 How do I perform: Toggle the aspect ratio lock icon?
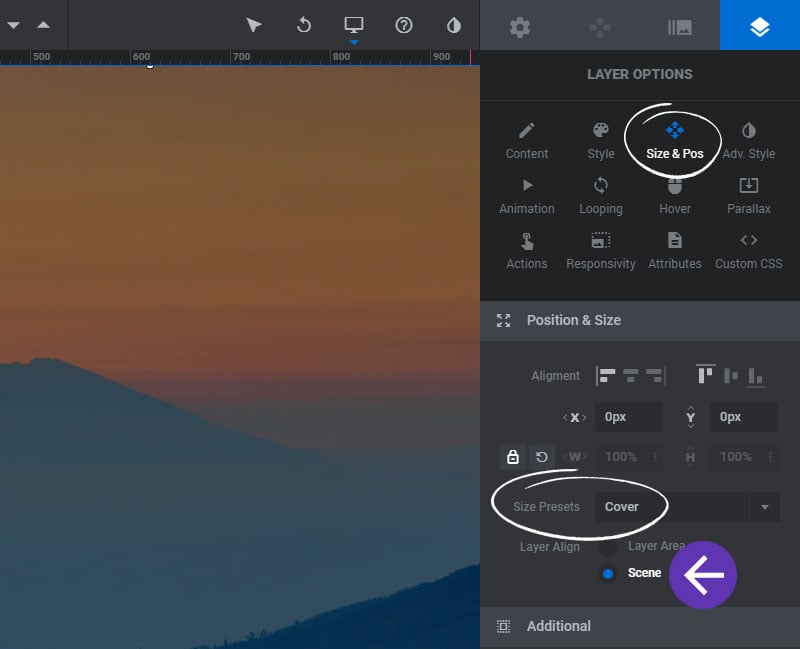pyautogui.click(x=513, y=457)
